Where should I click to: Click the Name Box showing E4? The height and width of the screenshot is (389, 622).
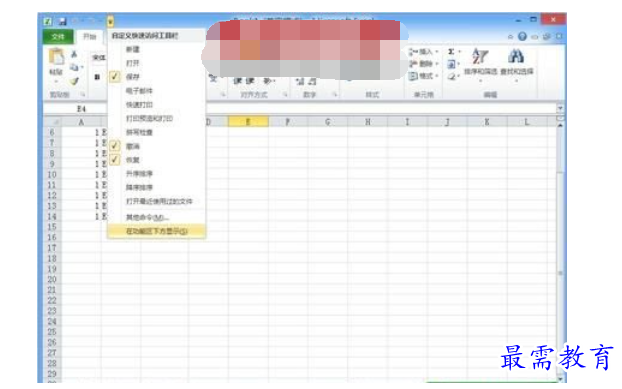click(x=75, y=109)
